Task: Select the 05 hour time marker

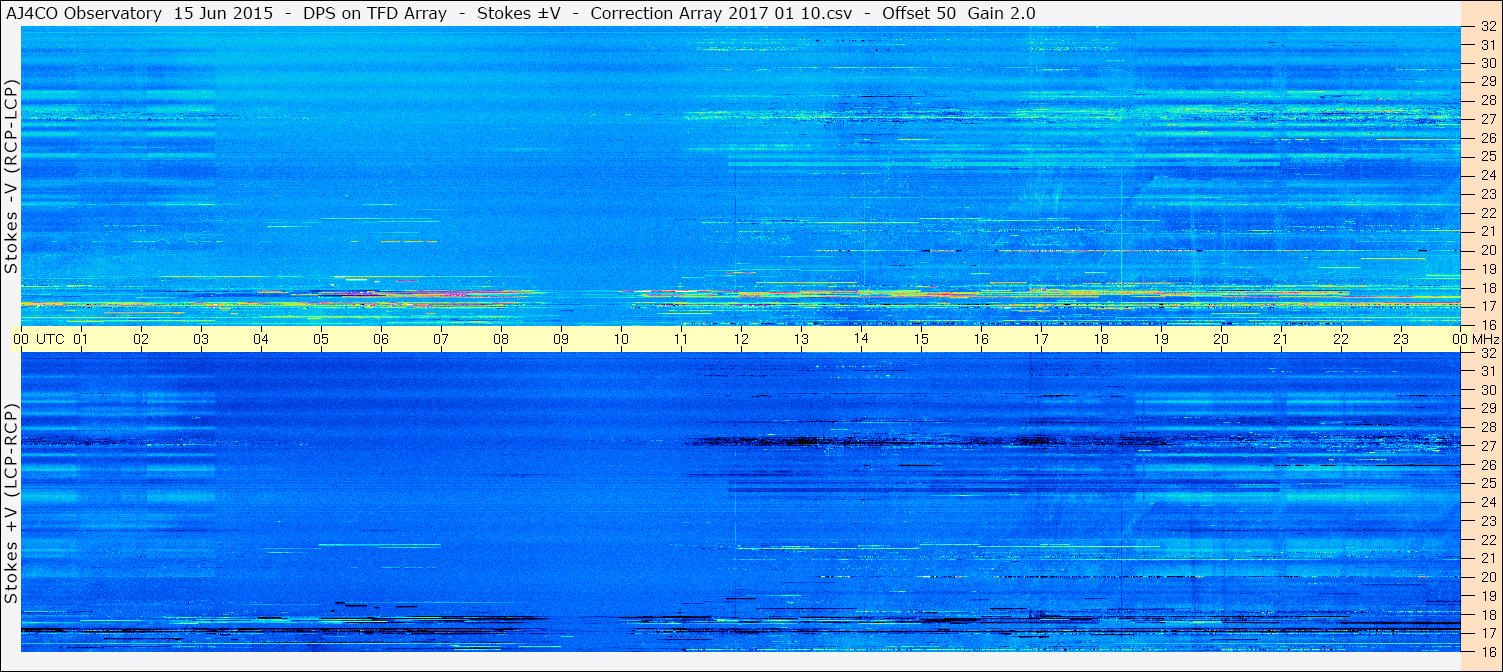Action: [x=321, y=339]
